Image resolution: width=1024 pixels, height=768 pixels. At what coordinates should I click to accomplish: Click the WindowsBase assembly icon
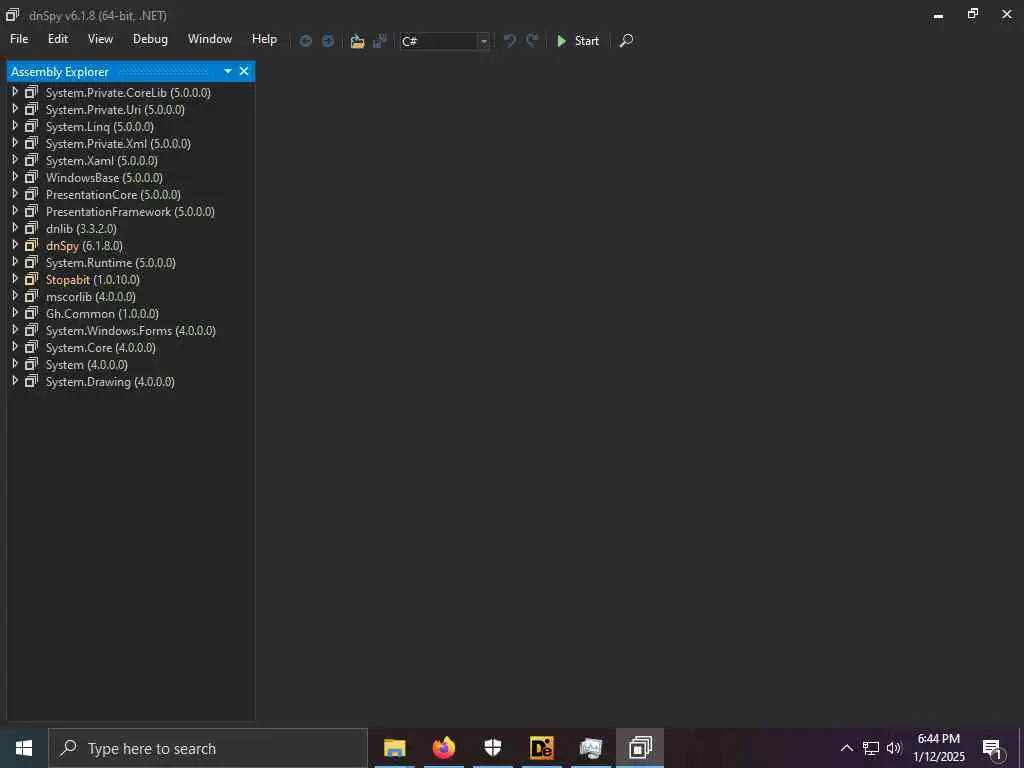click(x=31, y=178)
